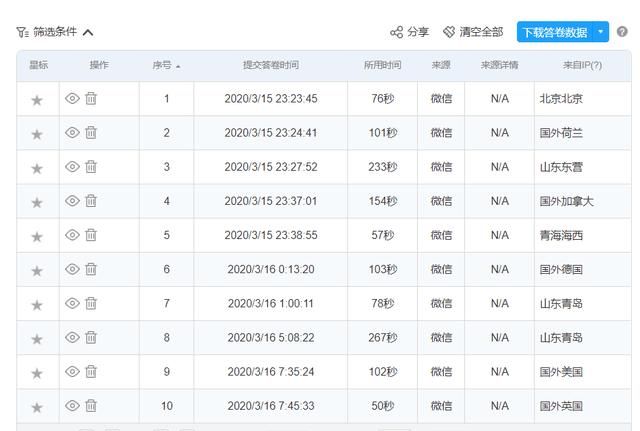Screen dimensions: 640x431
Task: Click trash icon for row 6
Action: point(91,269)
